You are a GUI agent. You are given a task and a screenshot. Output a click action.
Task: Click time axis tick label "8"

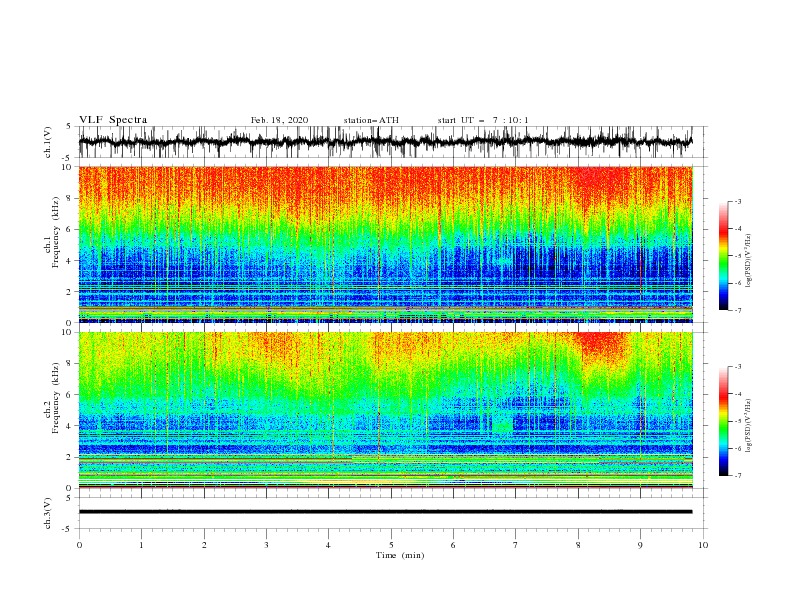(x=578, y=545)
